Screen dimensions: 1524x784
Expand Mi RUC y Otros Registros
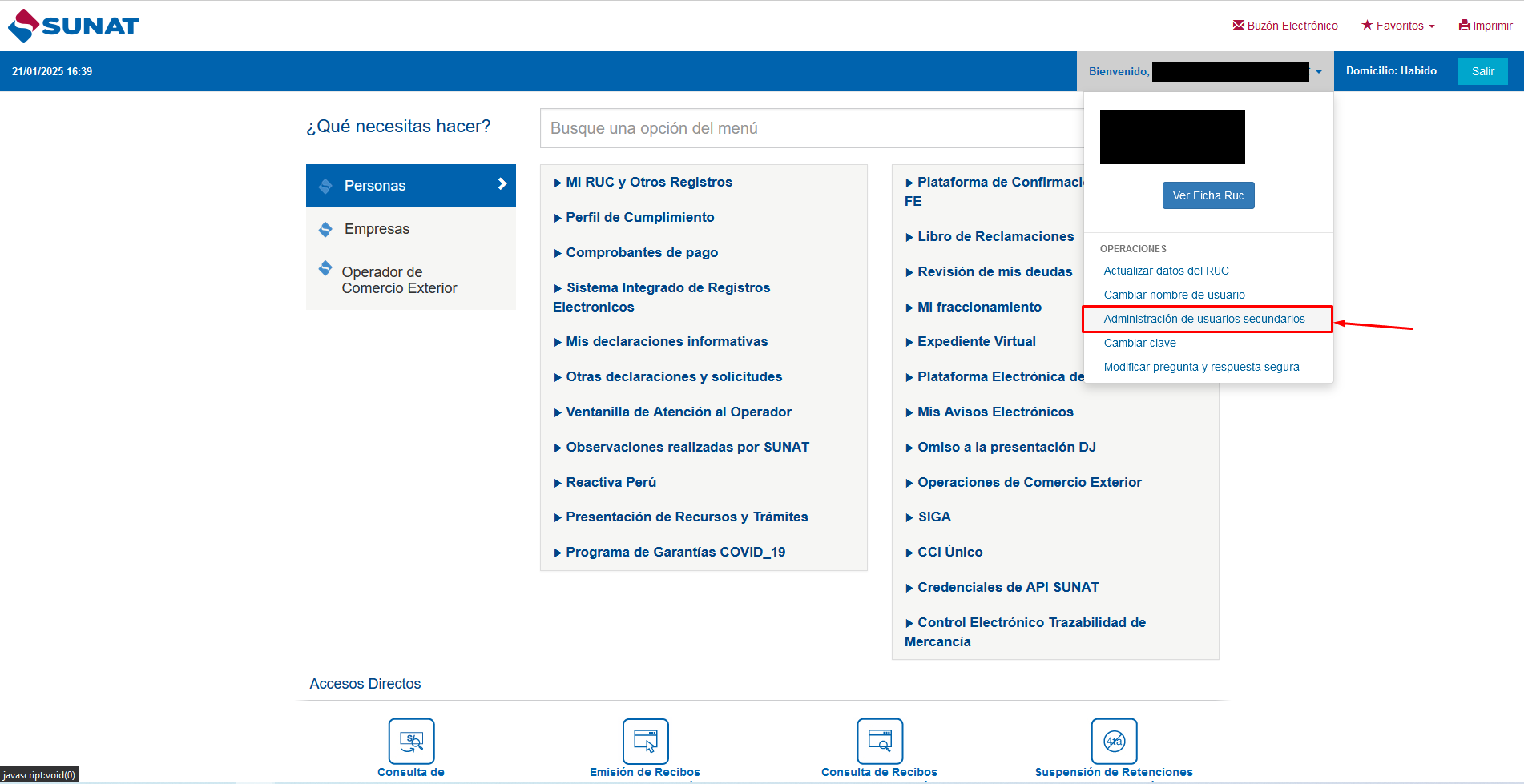click(x=643, y=183)
